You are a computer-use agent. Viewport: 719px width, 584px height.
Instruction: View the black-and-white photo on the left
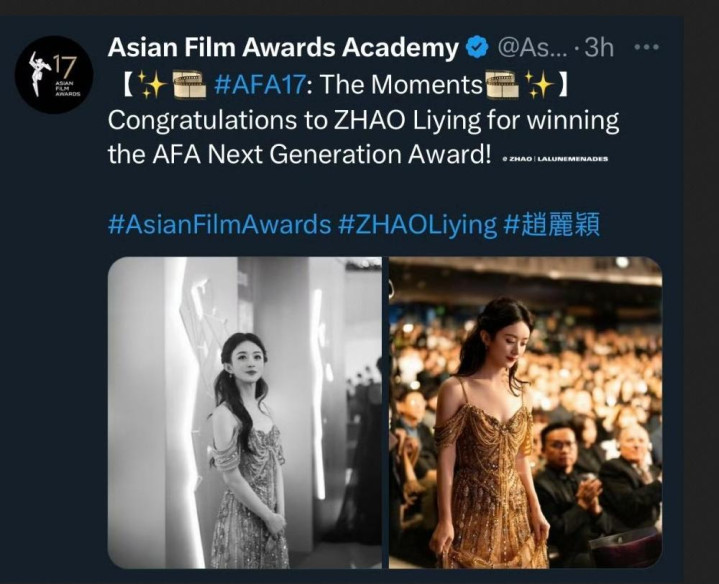tap(244, 413)
